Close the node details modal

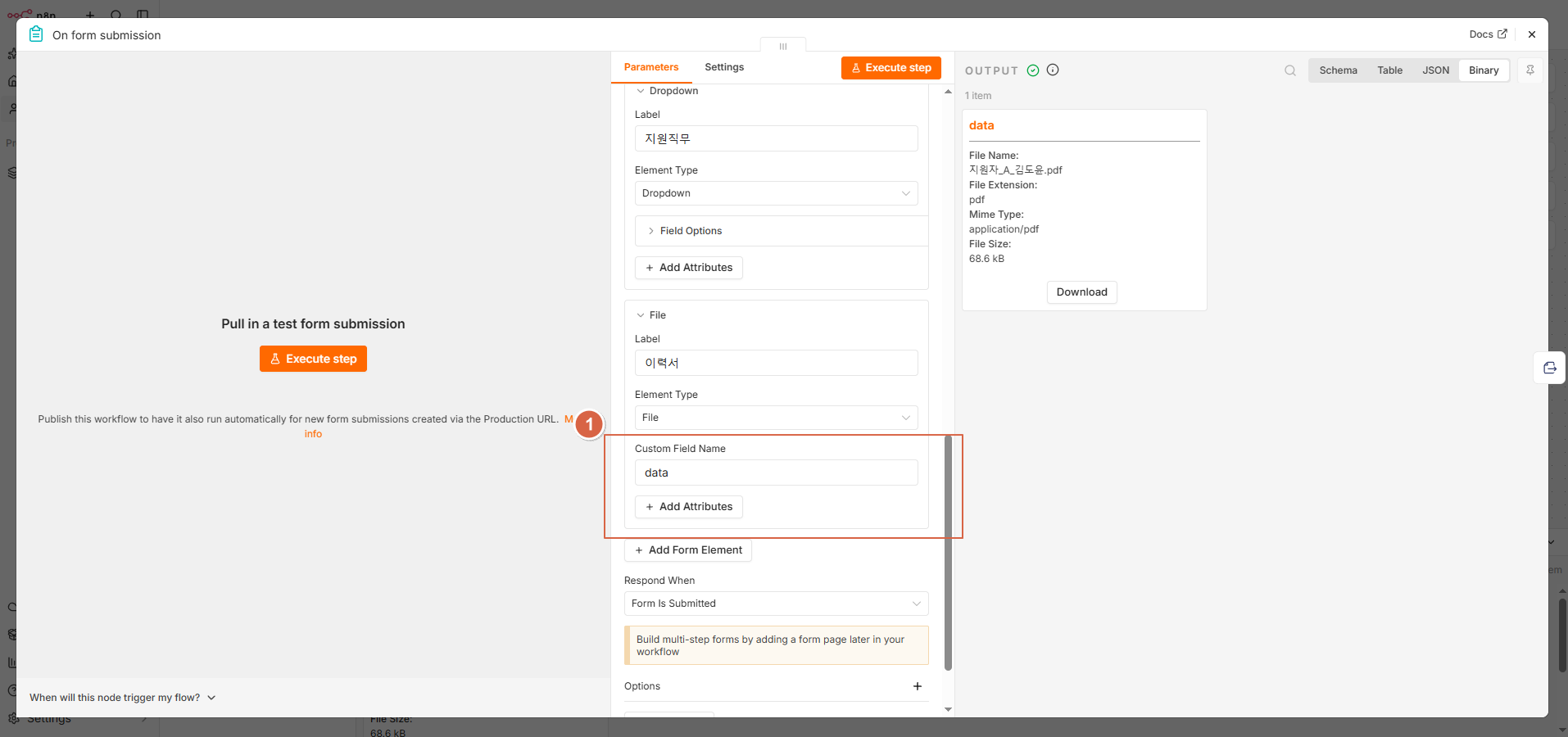1532,34
